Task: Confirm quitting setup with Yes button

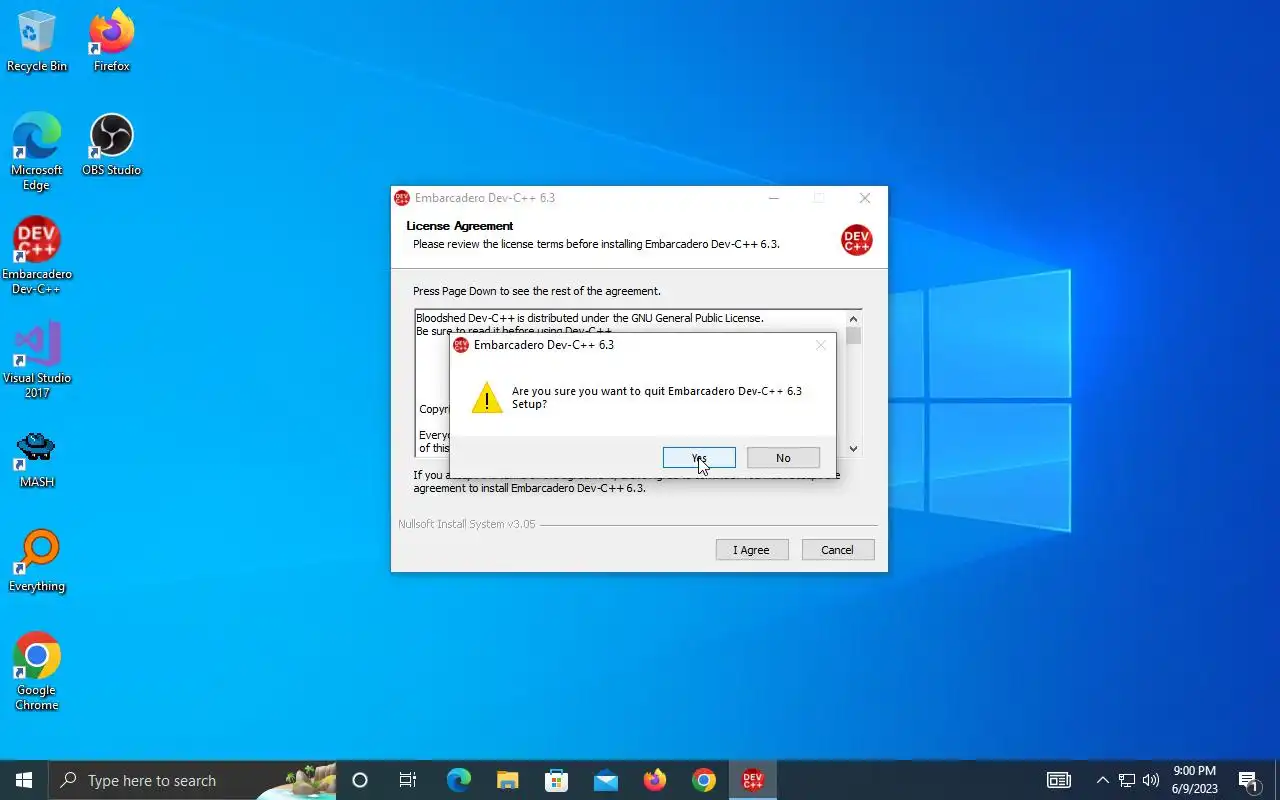Action: 699,458
